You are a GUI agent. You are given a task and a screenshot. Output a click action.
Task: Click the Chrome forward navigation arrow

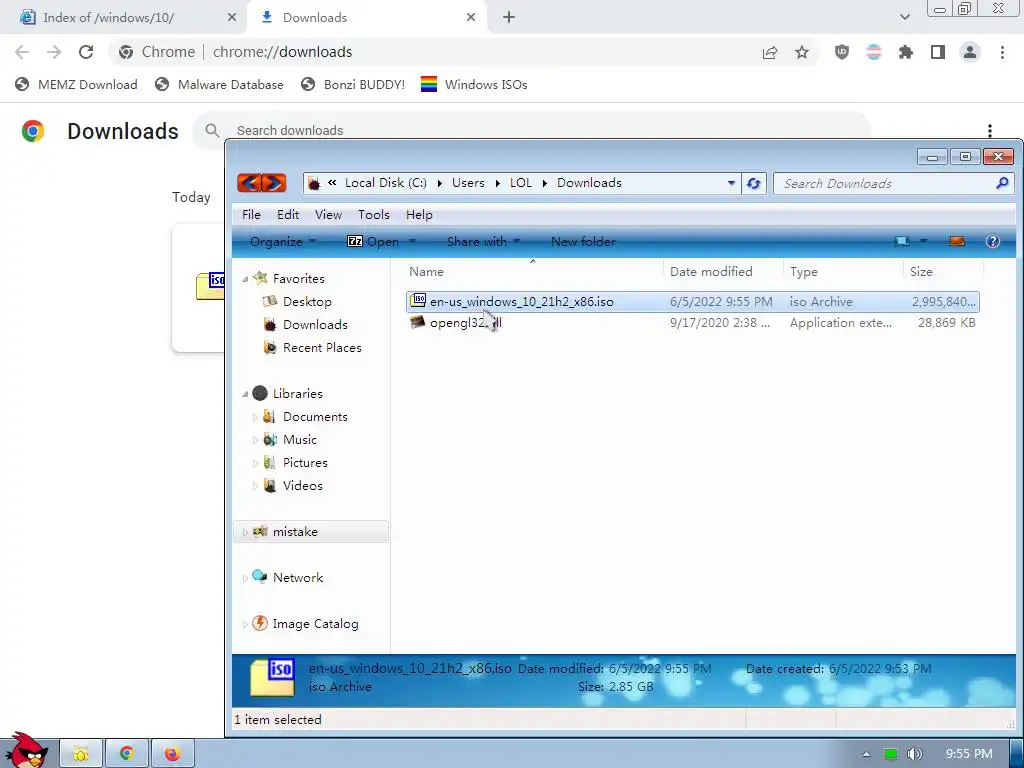[54, 52]
